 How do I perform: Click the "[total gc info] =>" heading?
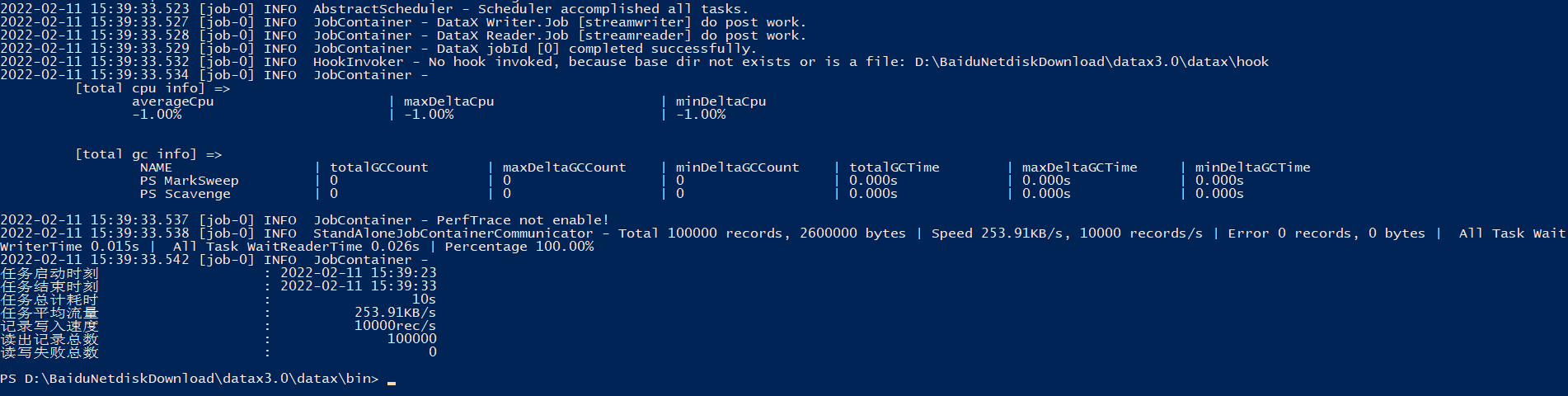[x=148, y=154]
